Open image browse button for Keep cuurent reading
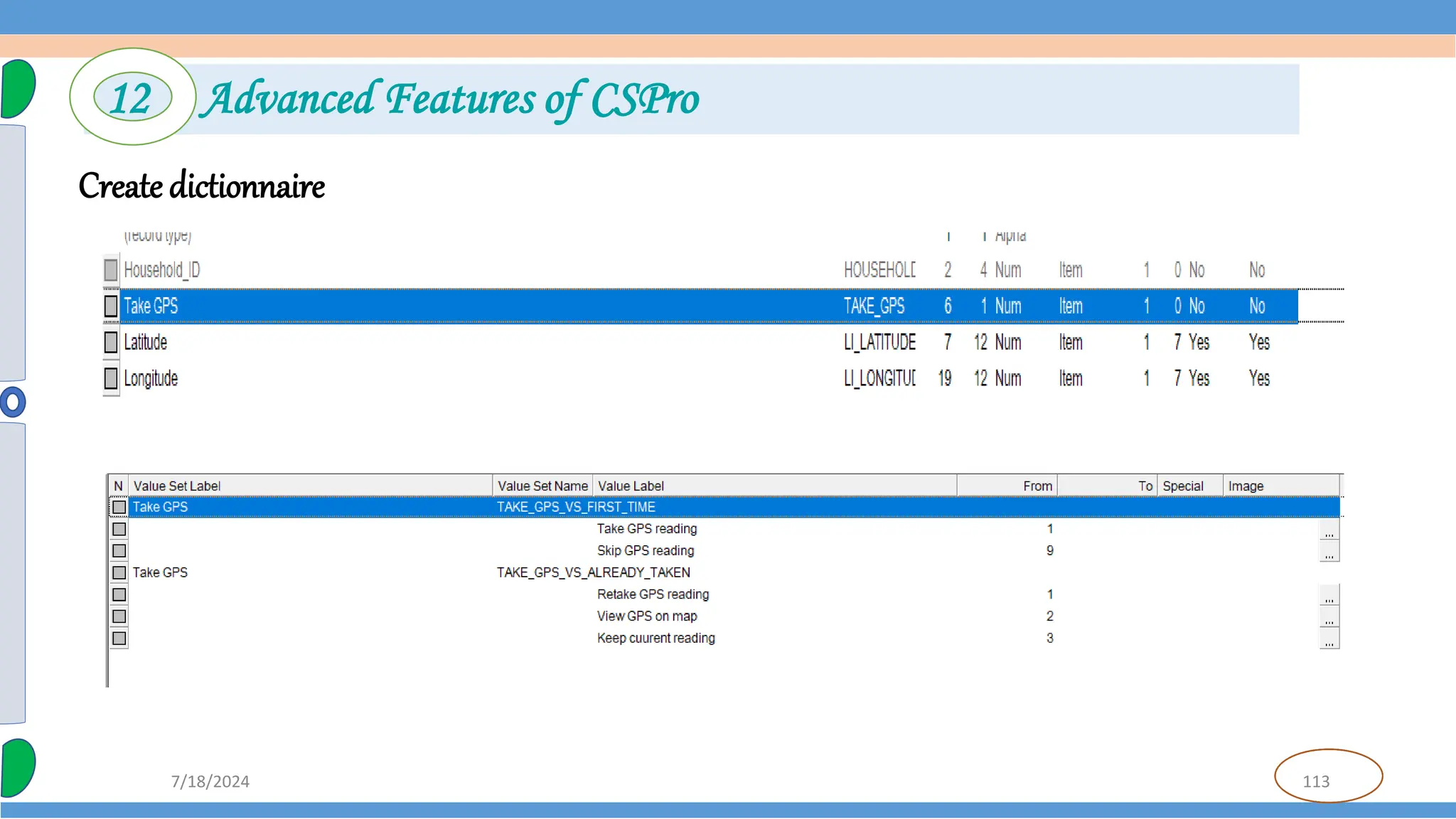 point(1329,638)
